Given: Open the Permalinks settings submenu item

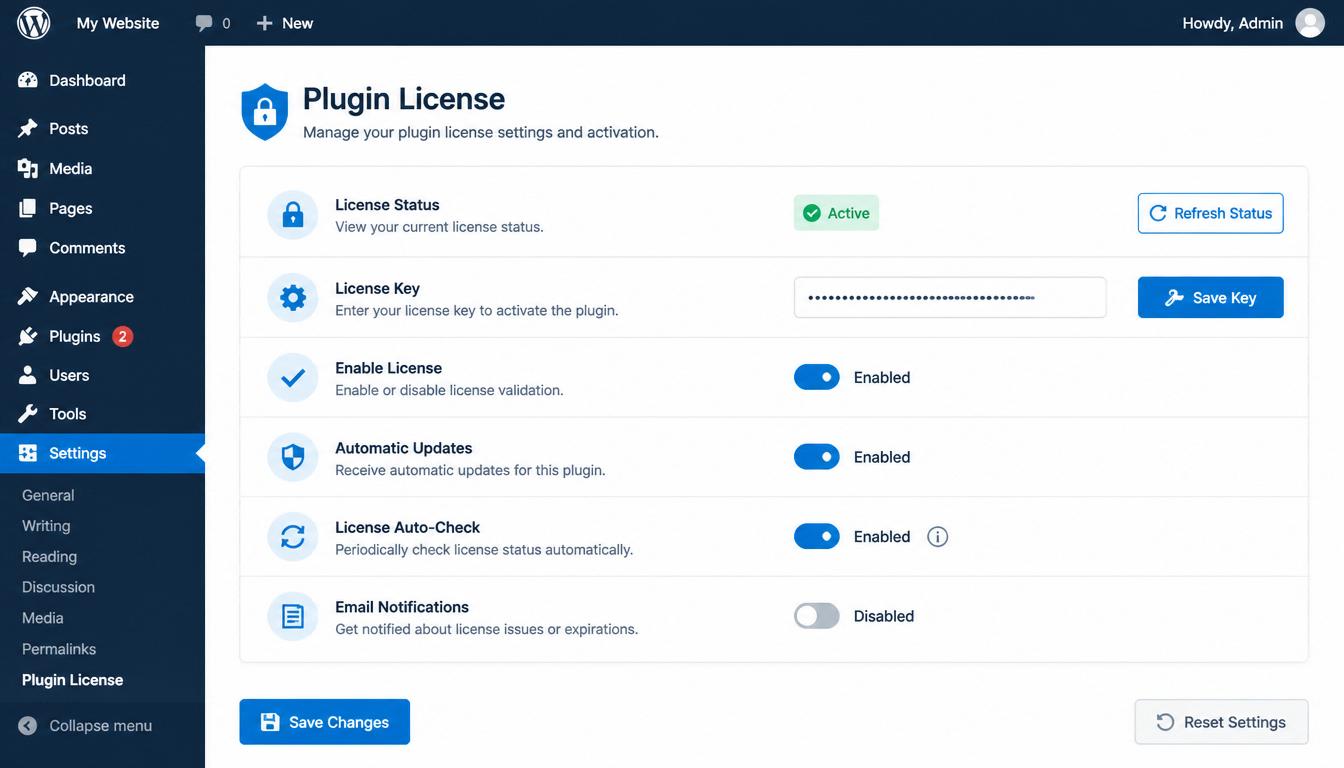Looking at the screenshot, I should click(59, 649).
